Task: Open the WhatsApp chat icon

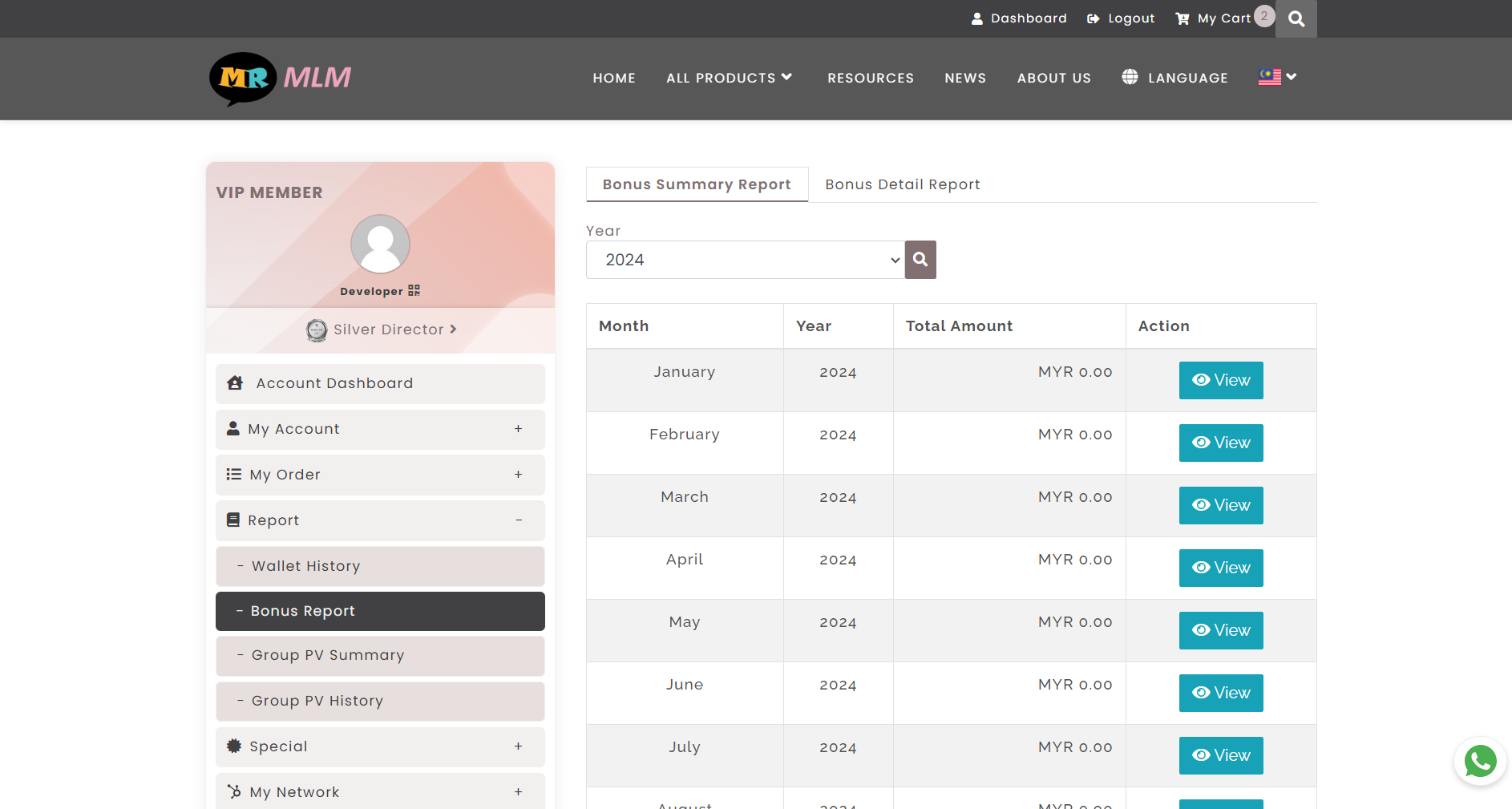Action: (1480, 761)
